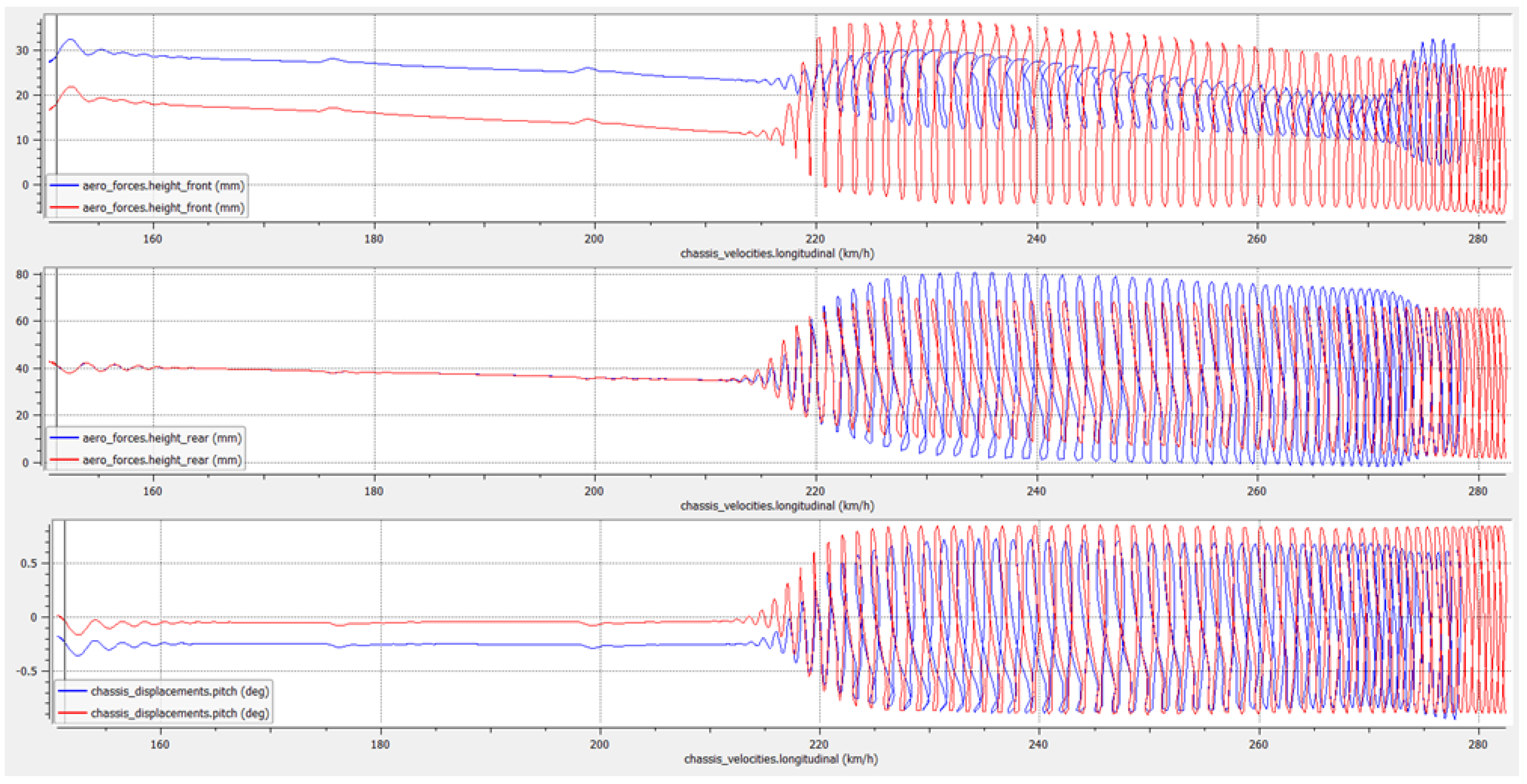Screen dimensions: 1527x784
Task: Click the 30 y-axis tick on top plot
Action: coord(23,50)
